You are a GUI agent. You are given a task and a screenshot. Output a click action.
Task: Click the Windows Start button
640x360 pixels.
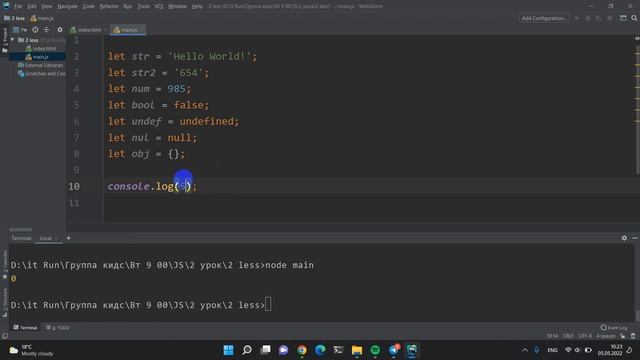pos(229,350)
